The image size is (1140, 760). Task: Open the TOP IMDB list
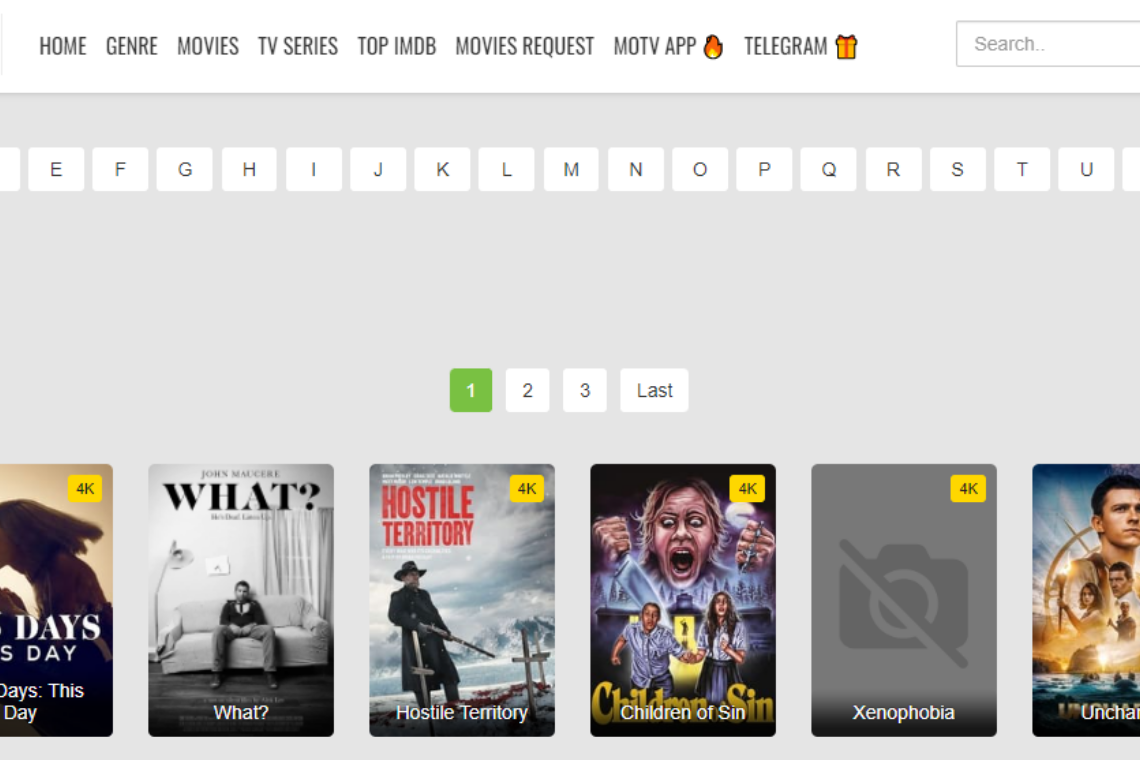click(x=397, y=47)
